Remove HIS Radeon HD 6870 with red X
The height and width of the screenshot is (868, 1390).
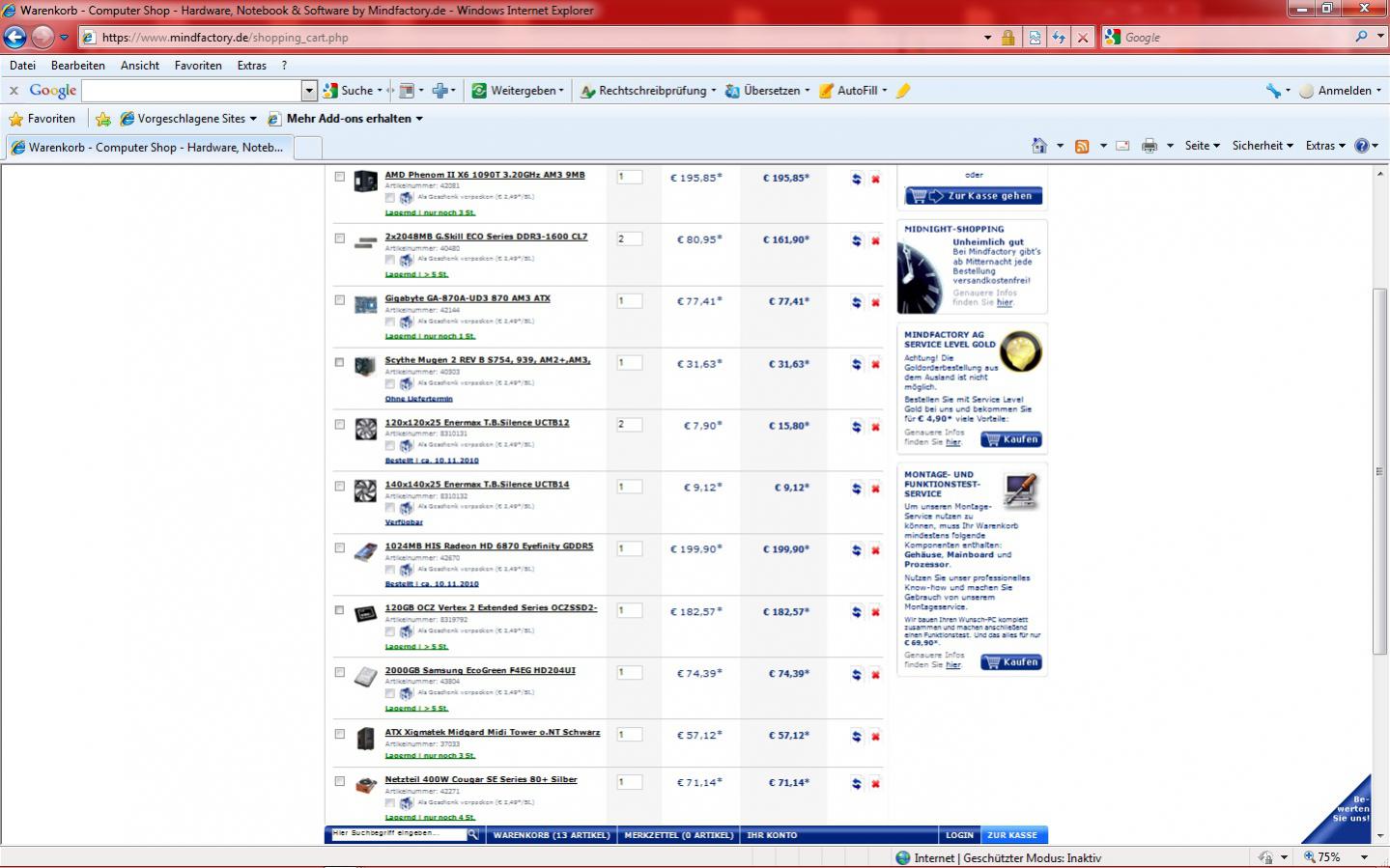point(875,550)
